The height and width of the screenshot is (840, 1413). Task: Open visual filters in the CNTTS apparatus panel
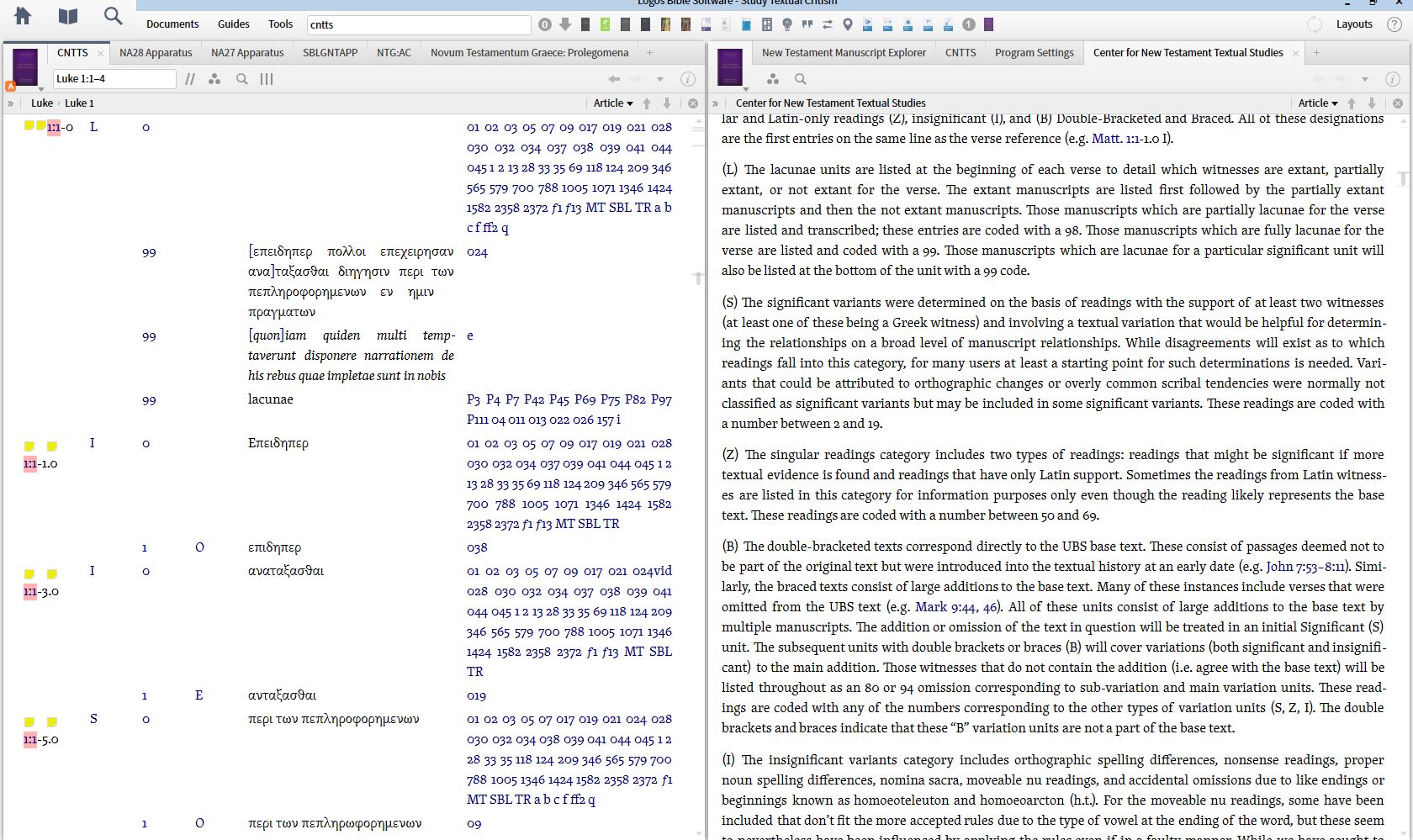214,79
